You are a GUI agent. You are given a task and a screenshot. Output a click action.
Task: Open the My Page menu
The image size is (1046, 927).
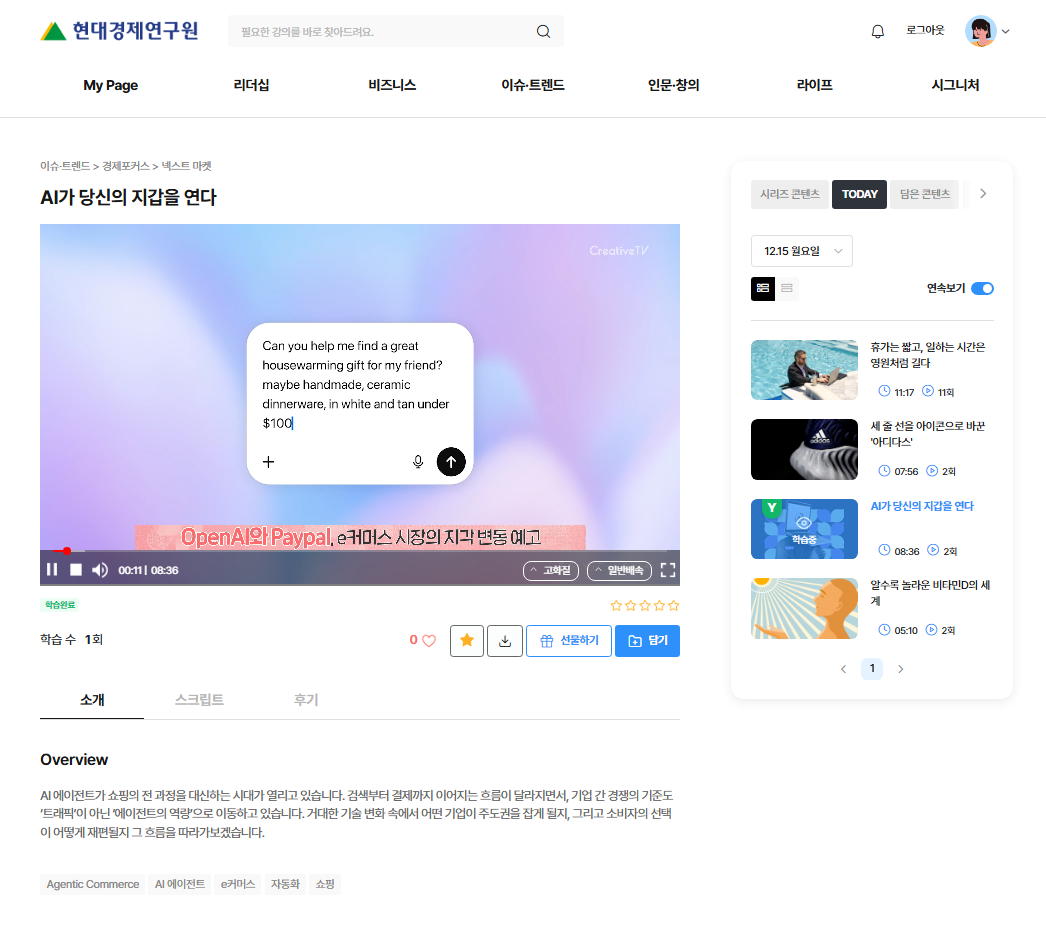111,85
